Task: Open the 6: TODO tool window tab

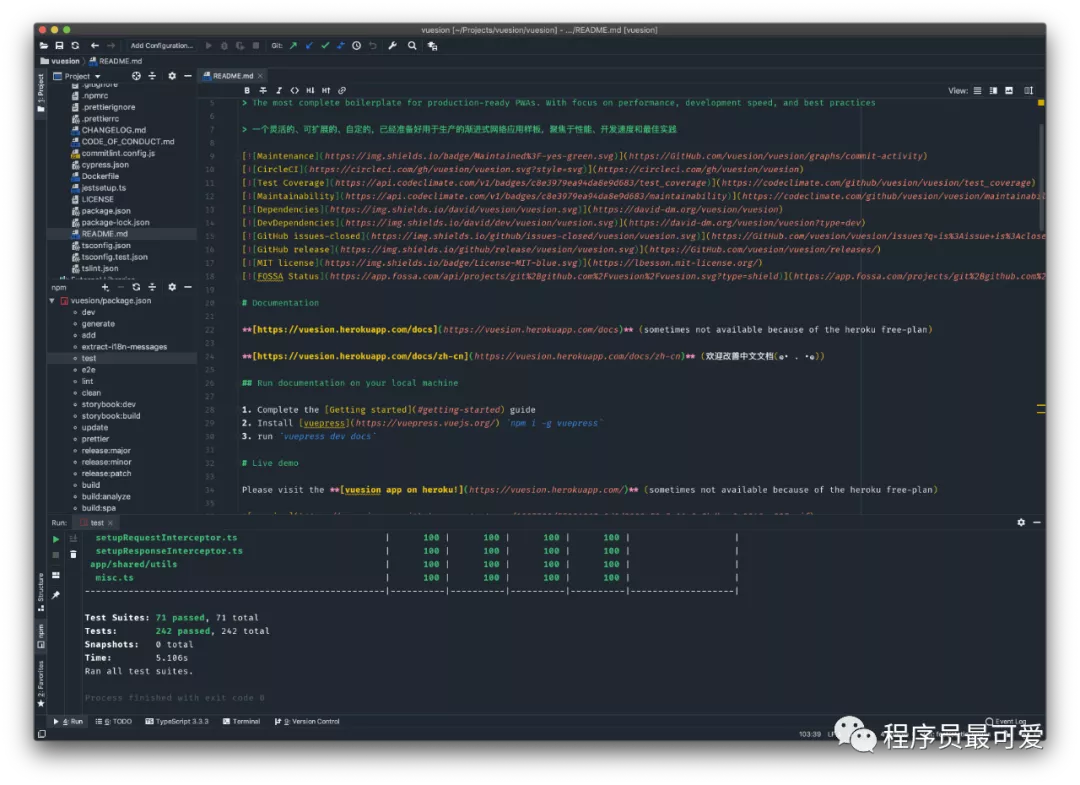Action: (x=114, y=722)
